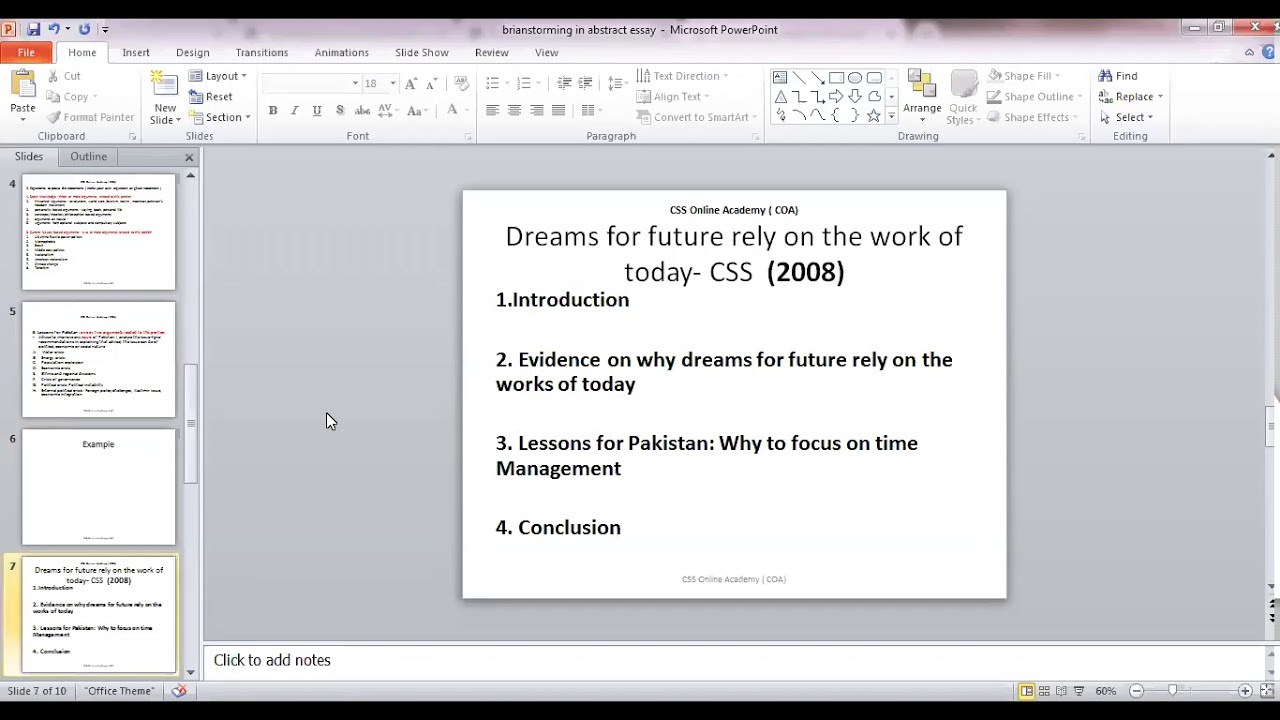Click the Quick Styles button
The width and height of the screenshot is (1280, 720).
click(963, 97)
